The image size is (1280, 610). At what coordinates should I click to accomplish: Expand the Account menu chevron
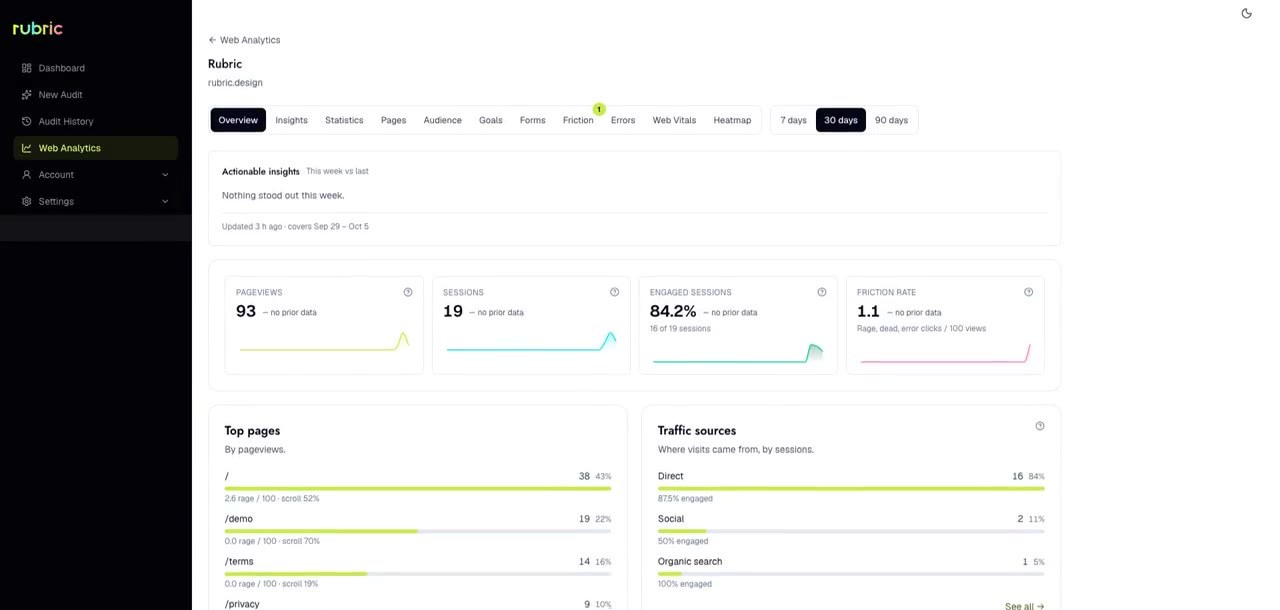click(x=165, y=175)
